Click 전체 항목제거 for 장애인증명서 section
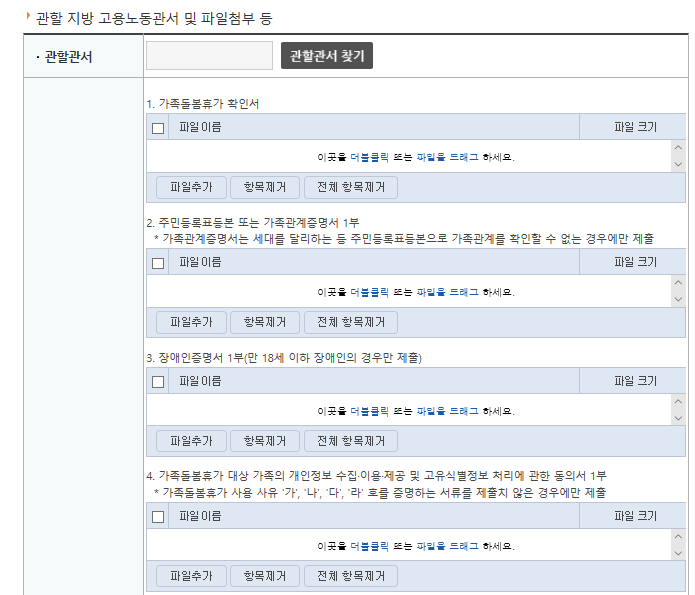 pyautogui.click(x=351, y=441)
